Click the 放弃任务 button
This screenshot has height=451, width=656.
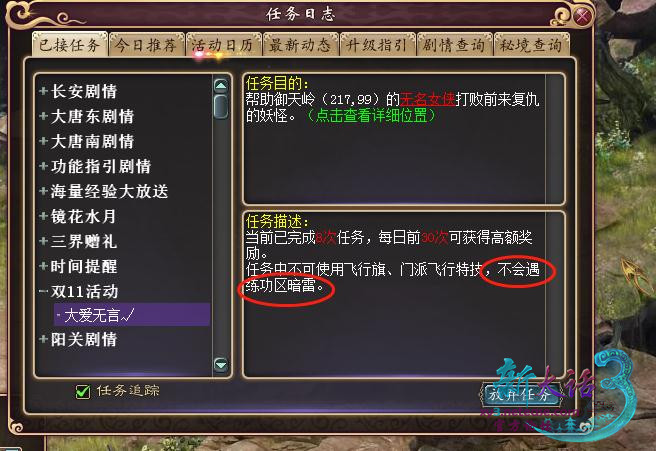tap(520, 394)
